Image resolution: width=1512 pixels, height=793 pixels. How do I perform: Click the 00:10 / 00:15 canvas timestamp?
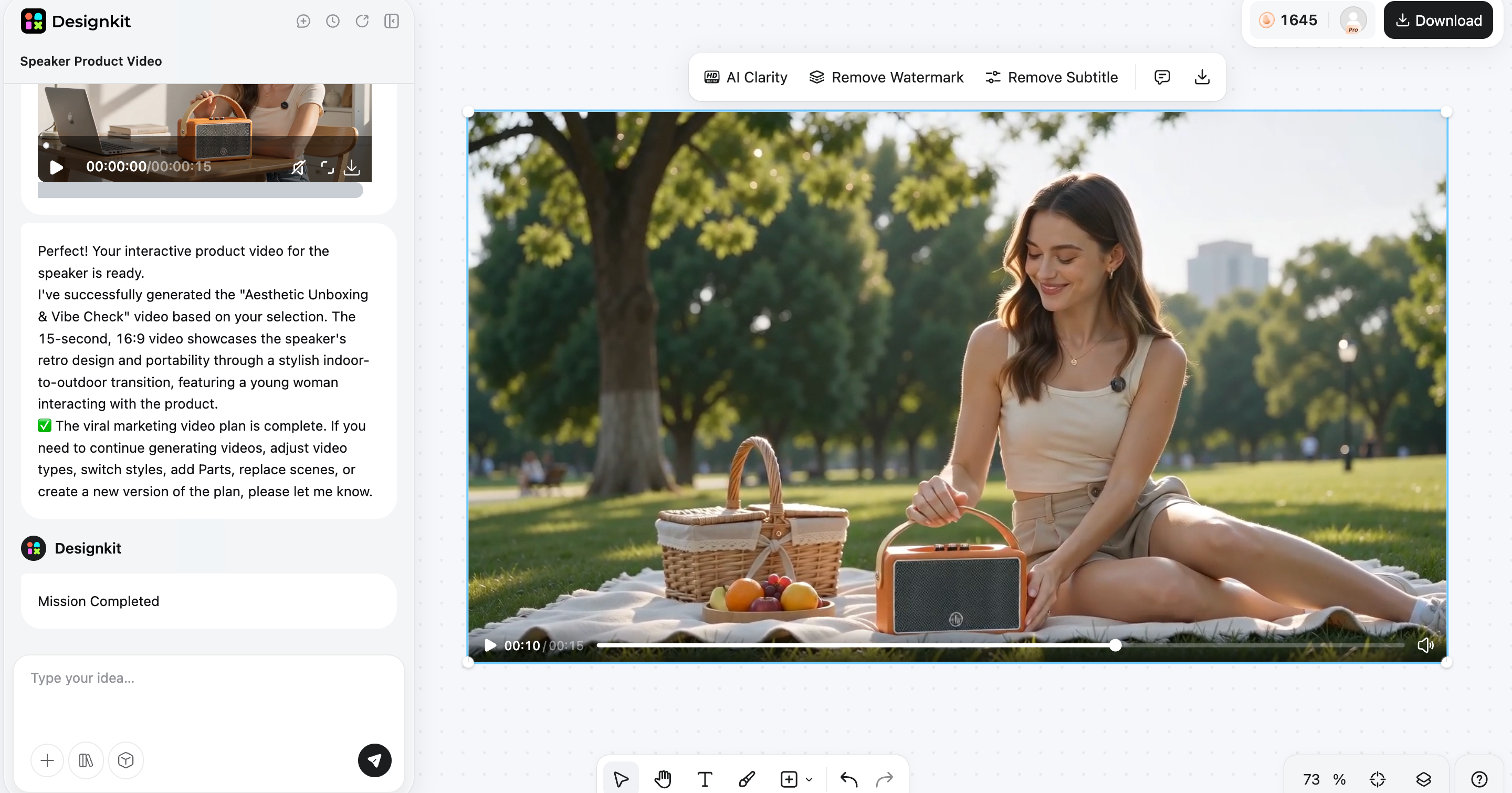[x=543, y=645]
